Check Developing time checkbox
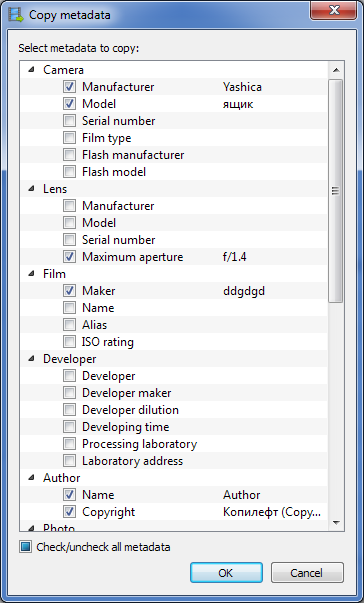The width and height of the screenshot is (364, 603). [69, 426]
